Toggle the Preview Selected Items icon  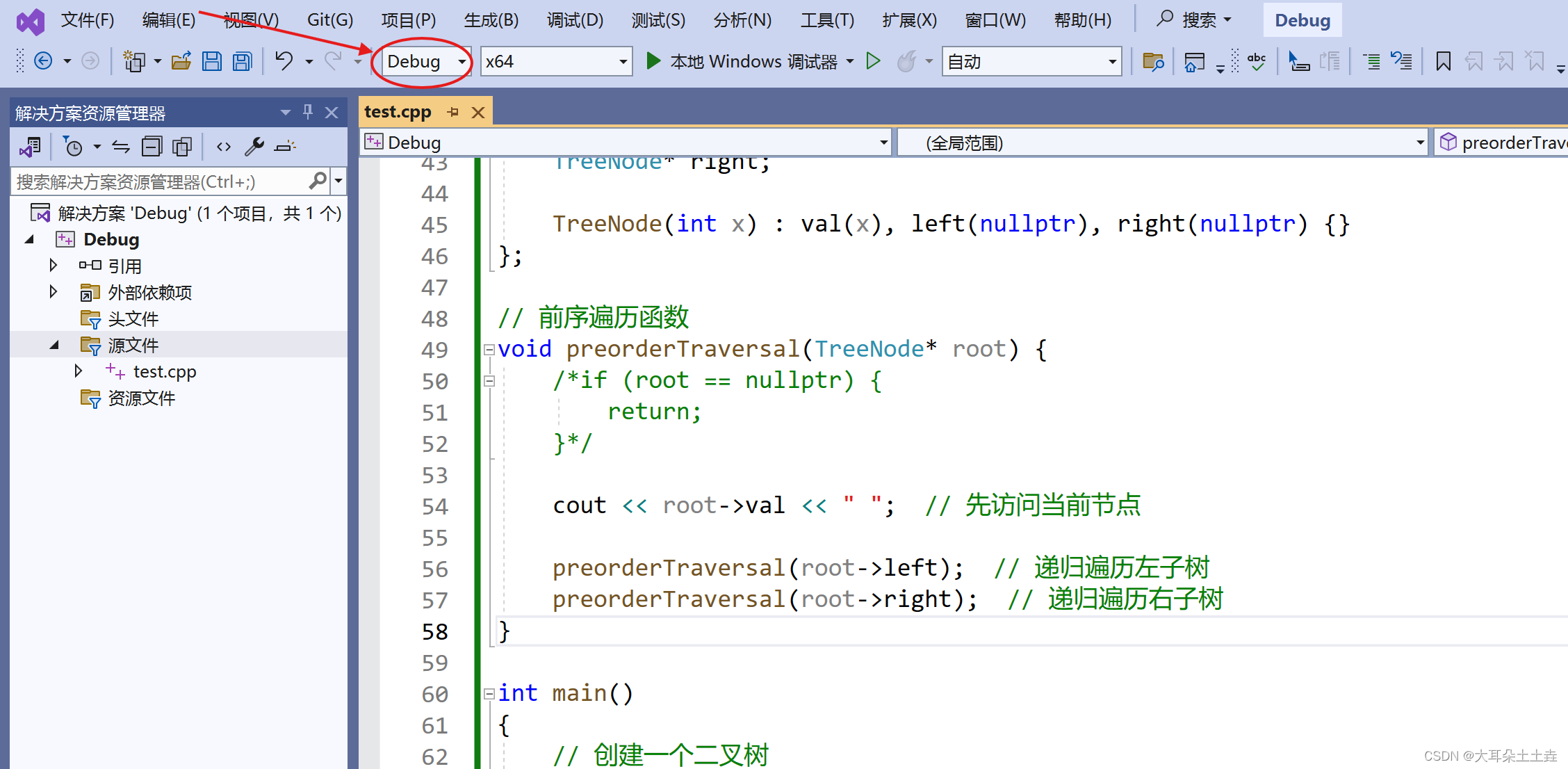(286, 147)
